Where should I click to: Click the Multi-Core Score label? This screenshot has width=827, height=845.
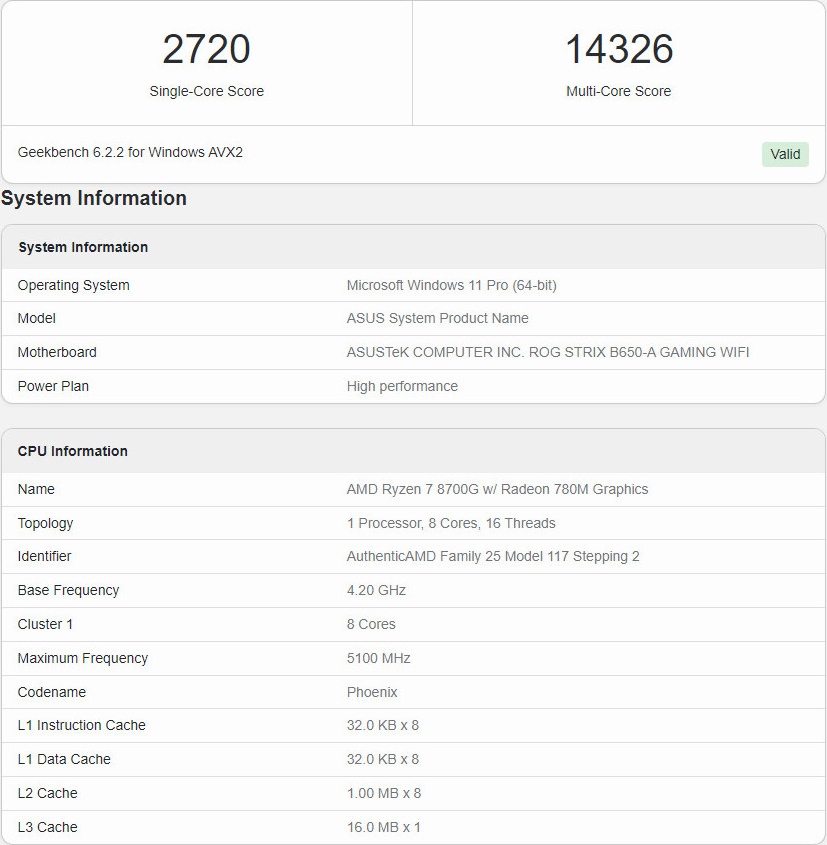pos(619,91)
